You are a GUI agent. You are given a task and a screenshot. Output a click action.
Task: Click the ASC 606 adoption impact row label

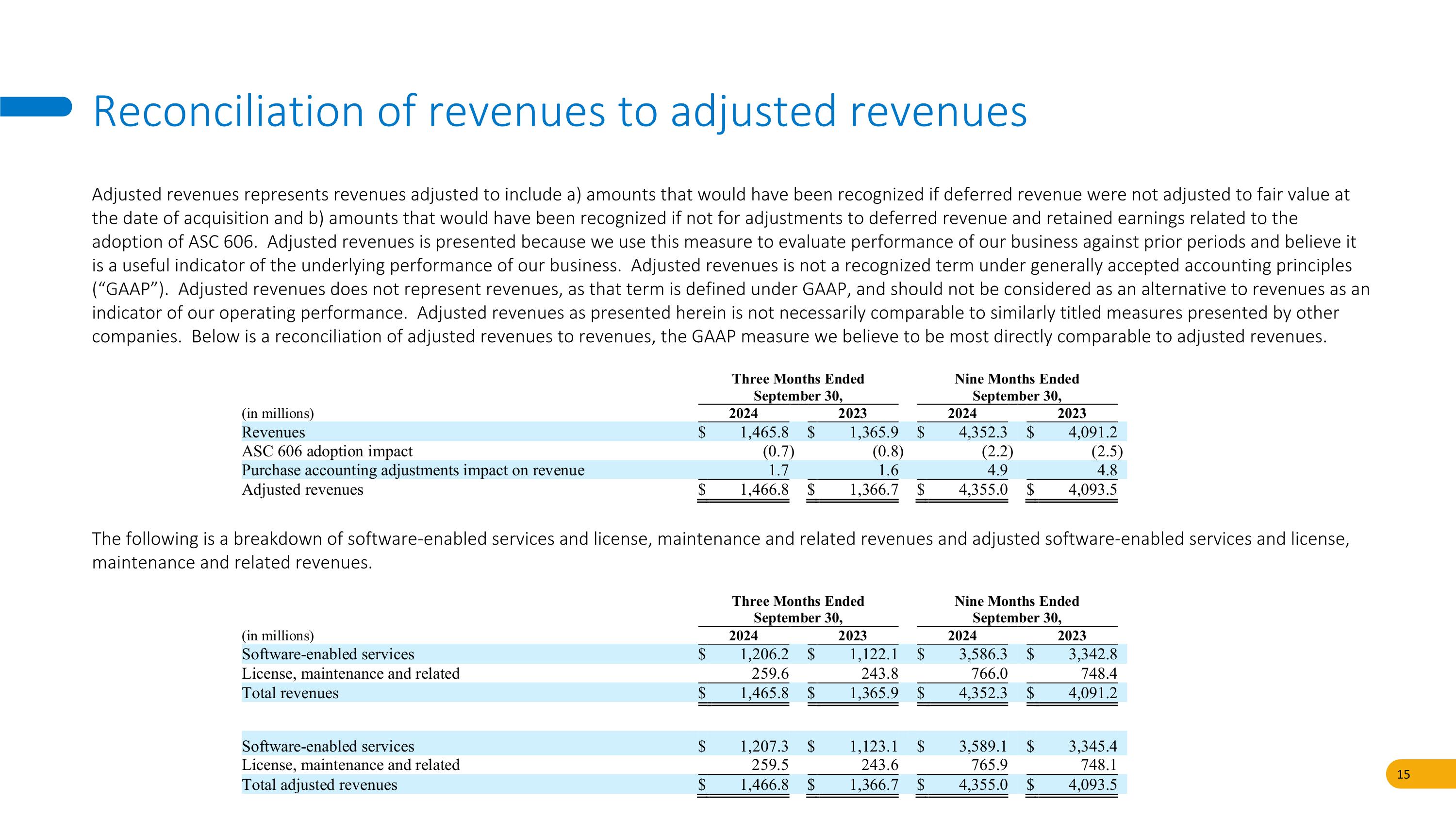[x=327, y=451]
